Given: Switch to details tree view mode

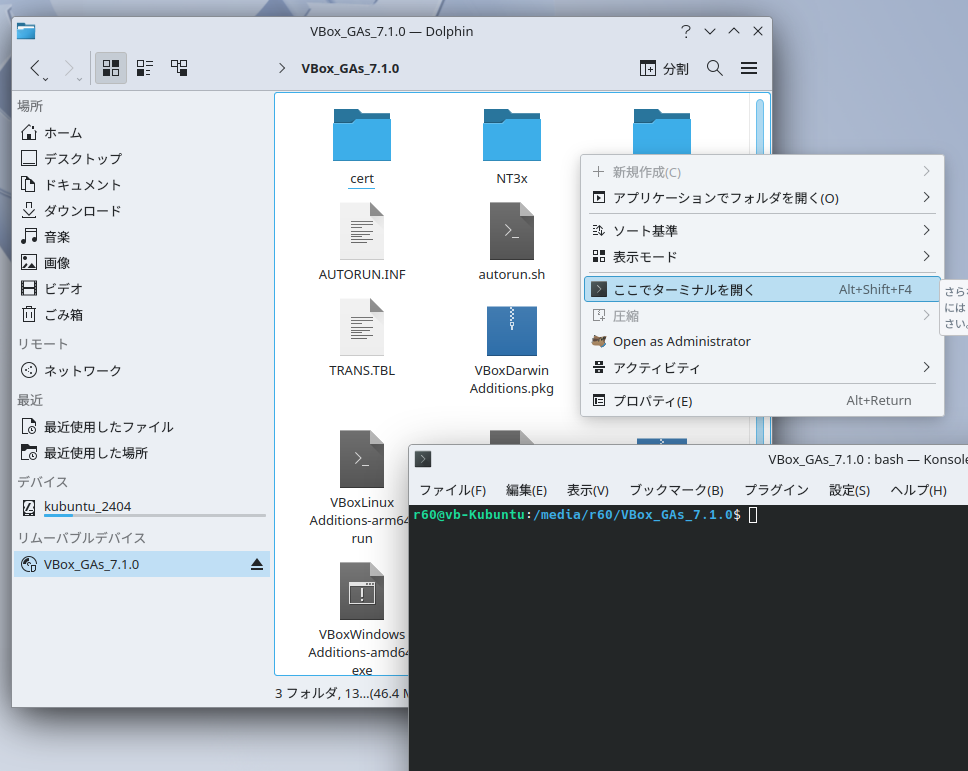Looking at the screenshot, I should 179,68.
